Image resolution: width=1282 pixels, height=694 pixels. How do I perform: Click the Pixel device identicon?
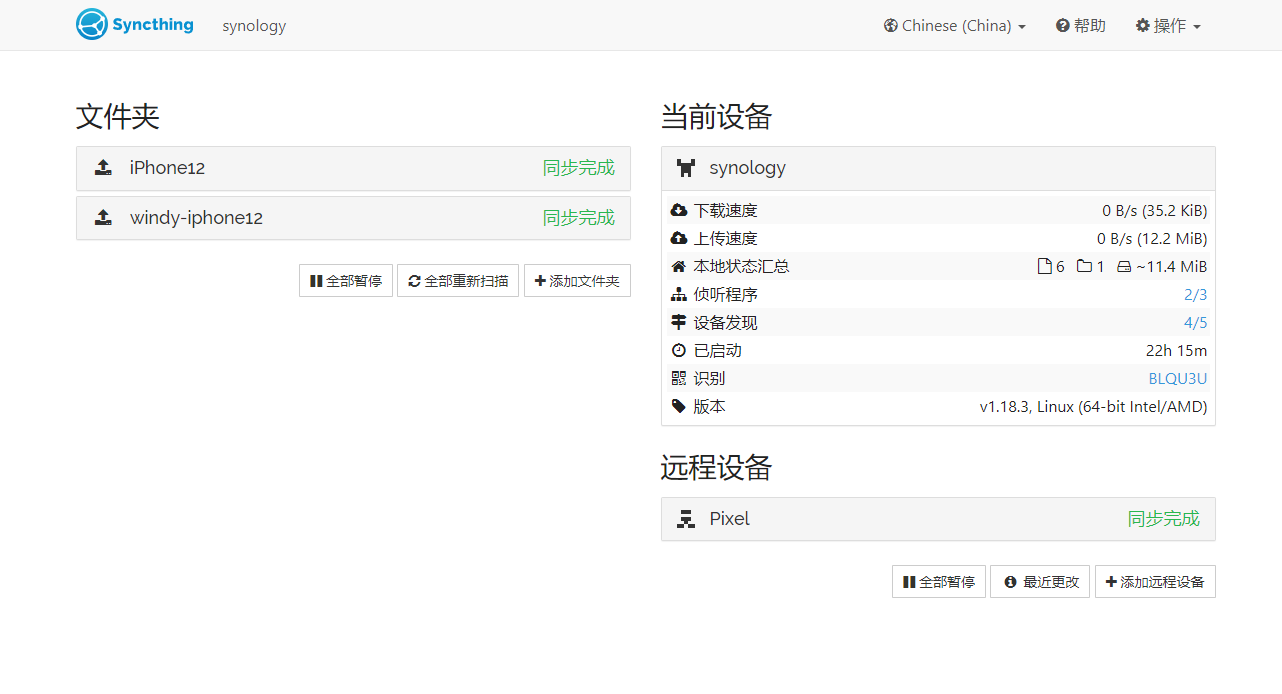pyautogui.click(x=685, y=519)
